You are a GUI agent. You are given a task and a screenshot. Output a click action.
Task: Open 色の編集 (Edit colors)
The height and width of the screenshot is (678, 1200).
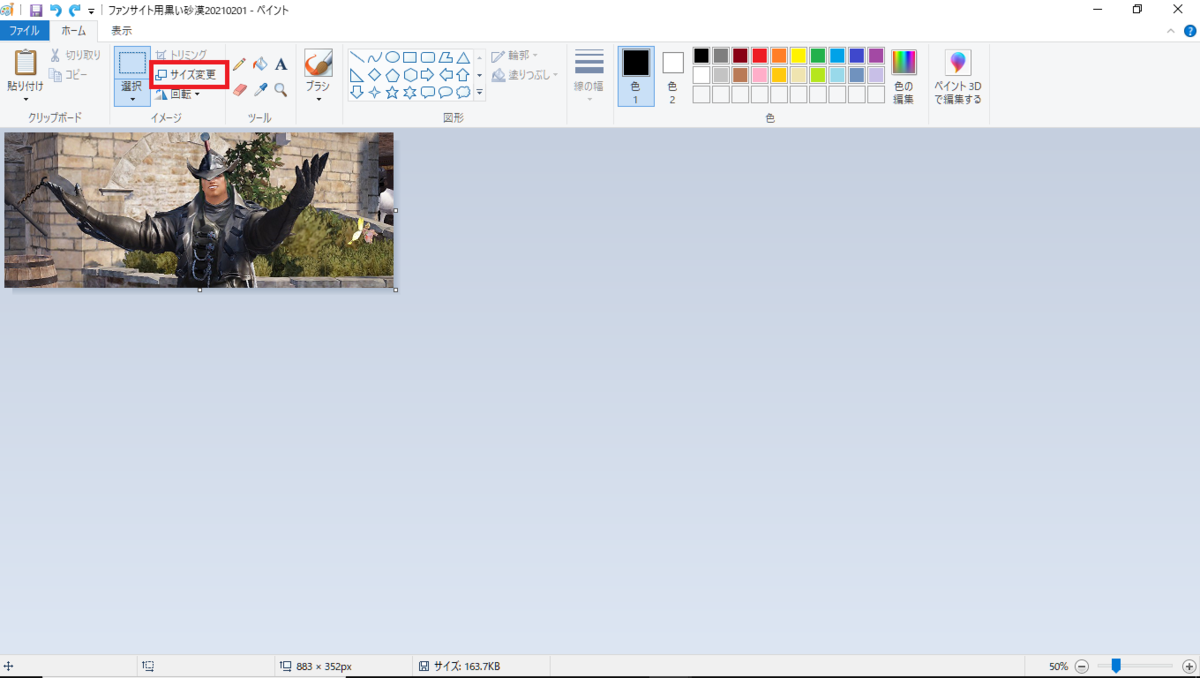pyautogui.click(x=903, y=76)
